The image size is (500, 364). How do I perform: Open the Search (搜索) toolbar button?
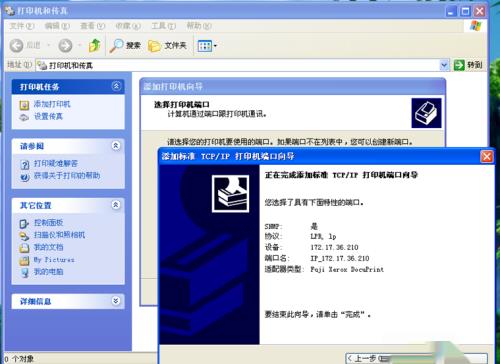coord(125,45)
